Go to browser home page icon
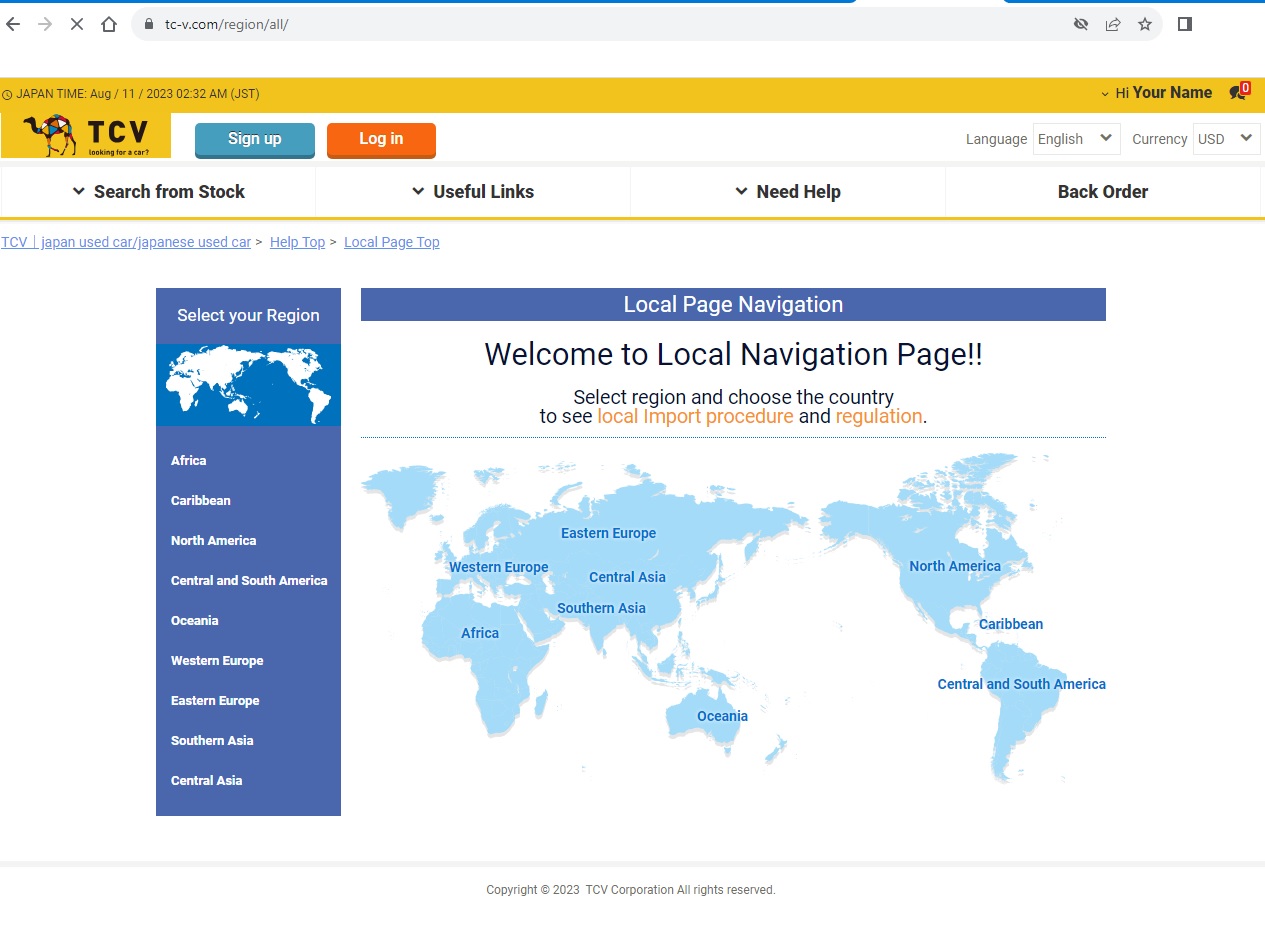The width and height of the screenshot is (1265, 929). [x=109, y=24]
